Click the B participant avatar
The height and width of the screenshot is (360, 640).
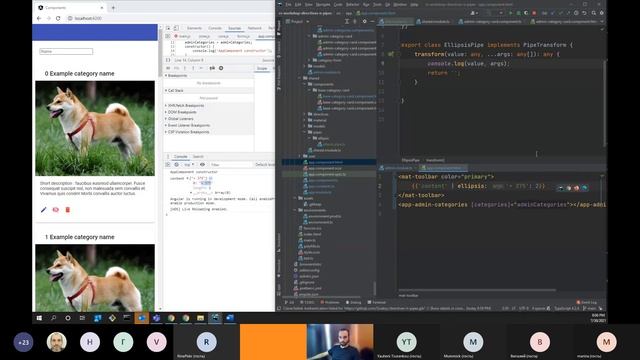[540, 342]
